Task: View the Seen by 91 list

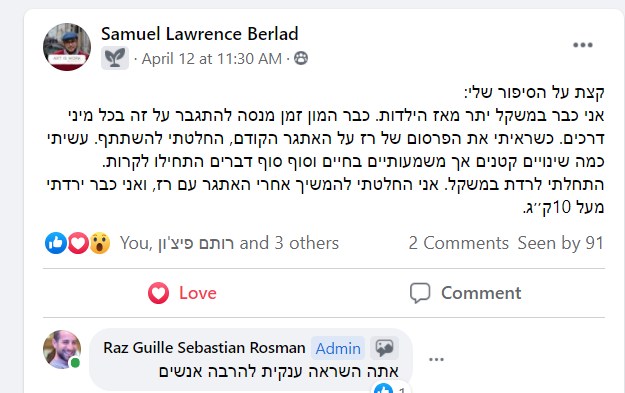Action: click(x=561, y=243)
